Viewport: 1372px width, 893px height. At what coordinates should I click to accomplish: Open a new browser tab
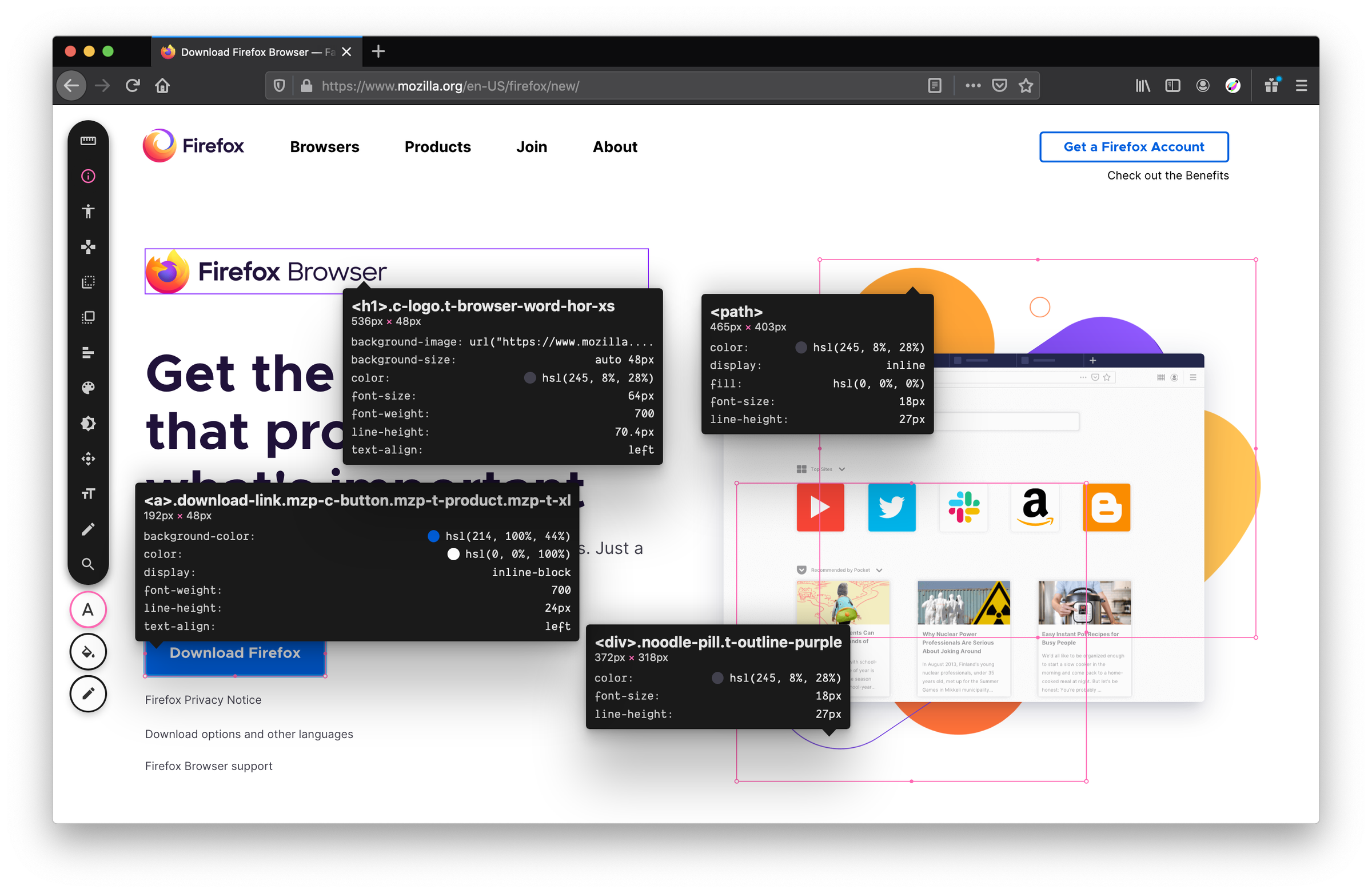tap(378, 52)
